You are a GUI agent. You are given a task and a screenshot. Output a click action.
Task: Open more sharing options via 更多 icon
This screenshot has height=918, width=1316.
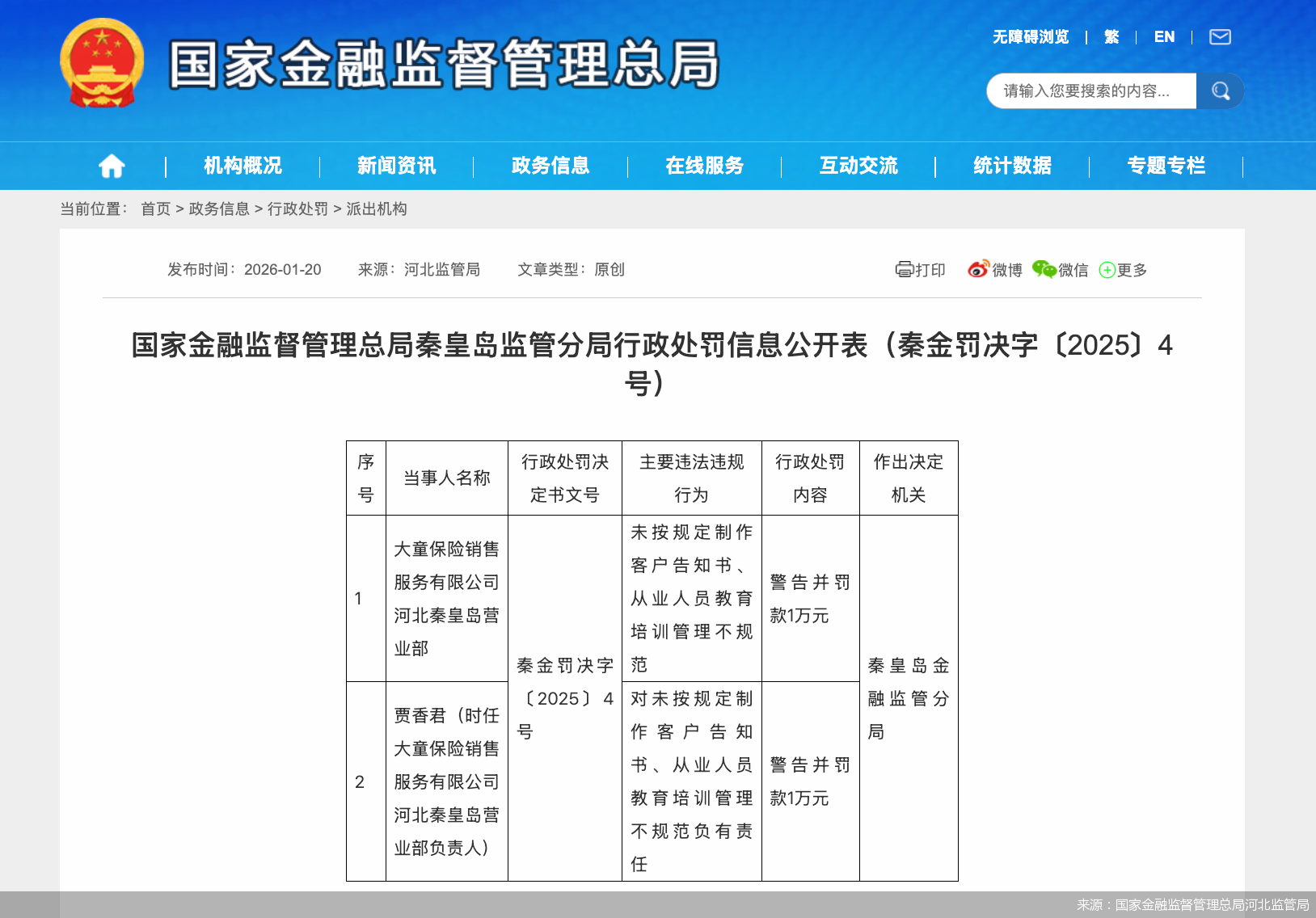[x=1108, y=270]
